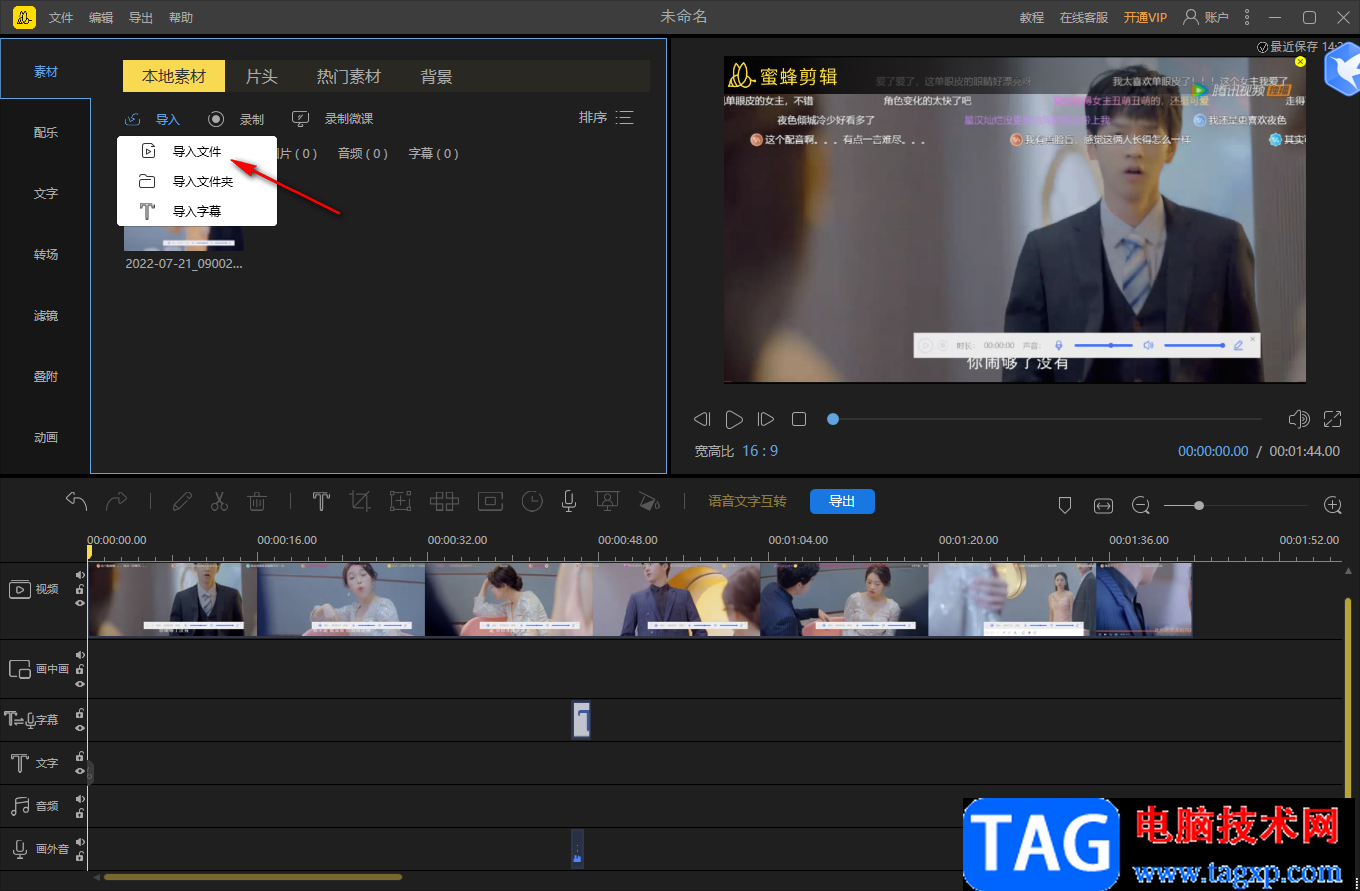The height and width of the screenshot is (891, 1360).
Task: Click the redo arrow in the timeline toolbar
Action: [x=116, y=501]
